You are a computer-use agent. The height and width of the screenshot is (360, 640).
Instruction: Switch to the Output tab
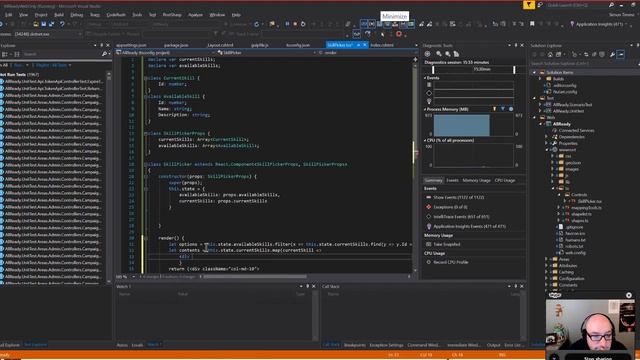493,345
